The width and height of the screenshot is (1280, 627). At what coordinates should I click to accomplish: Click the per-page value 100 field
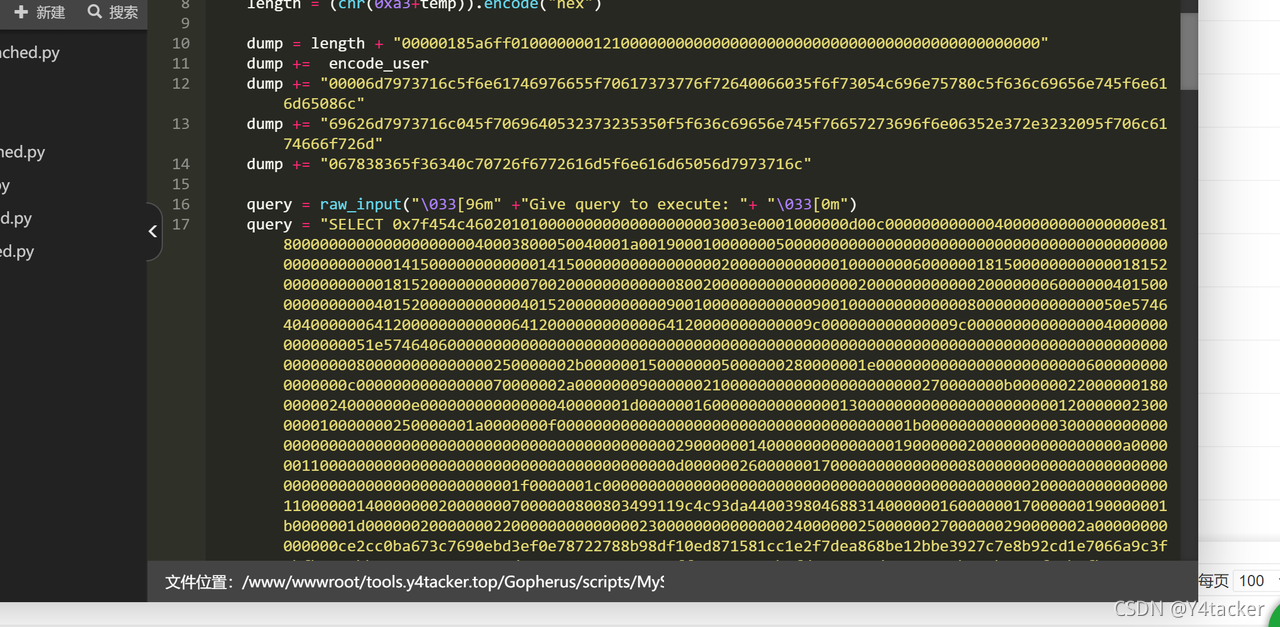(1253, 580)
